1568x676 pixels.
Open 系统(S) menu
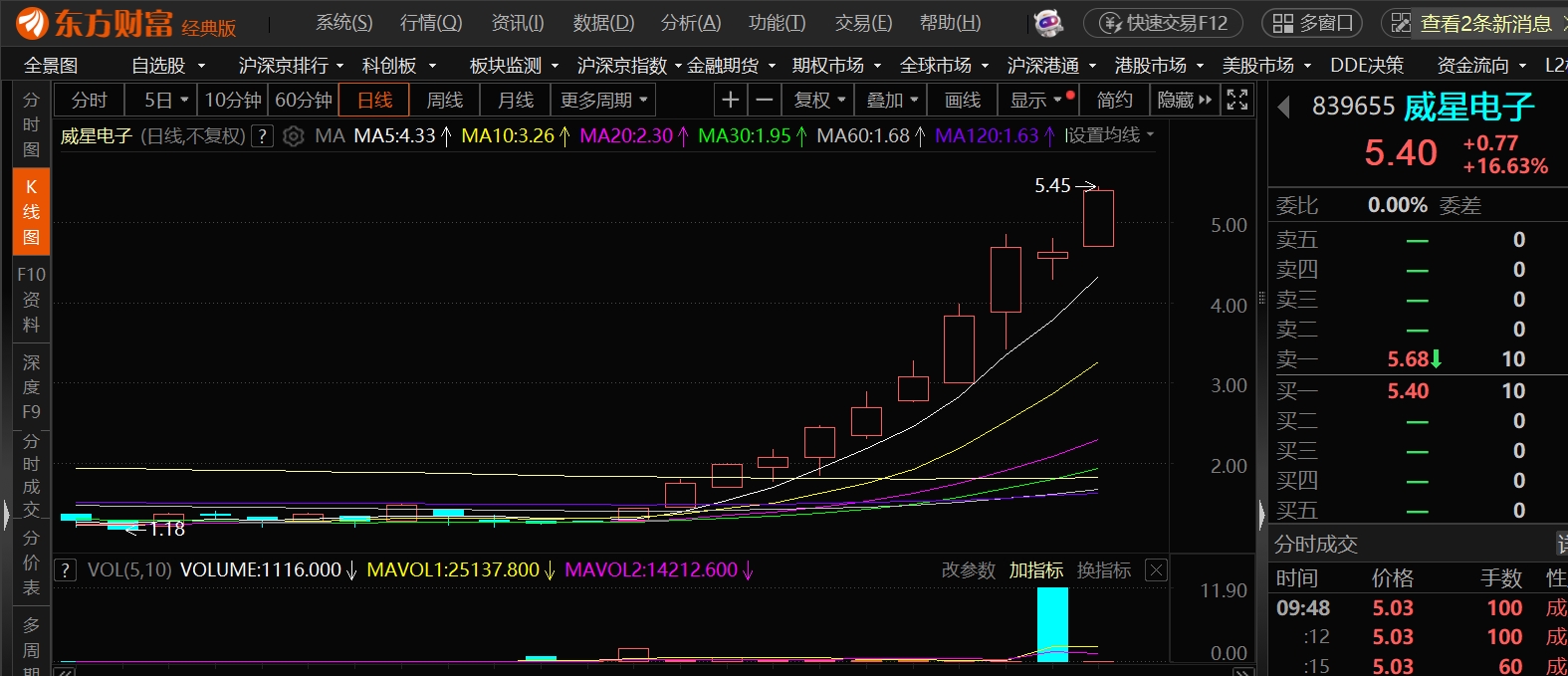(343, 23)
